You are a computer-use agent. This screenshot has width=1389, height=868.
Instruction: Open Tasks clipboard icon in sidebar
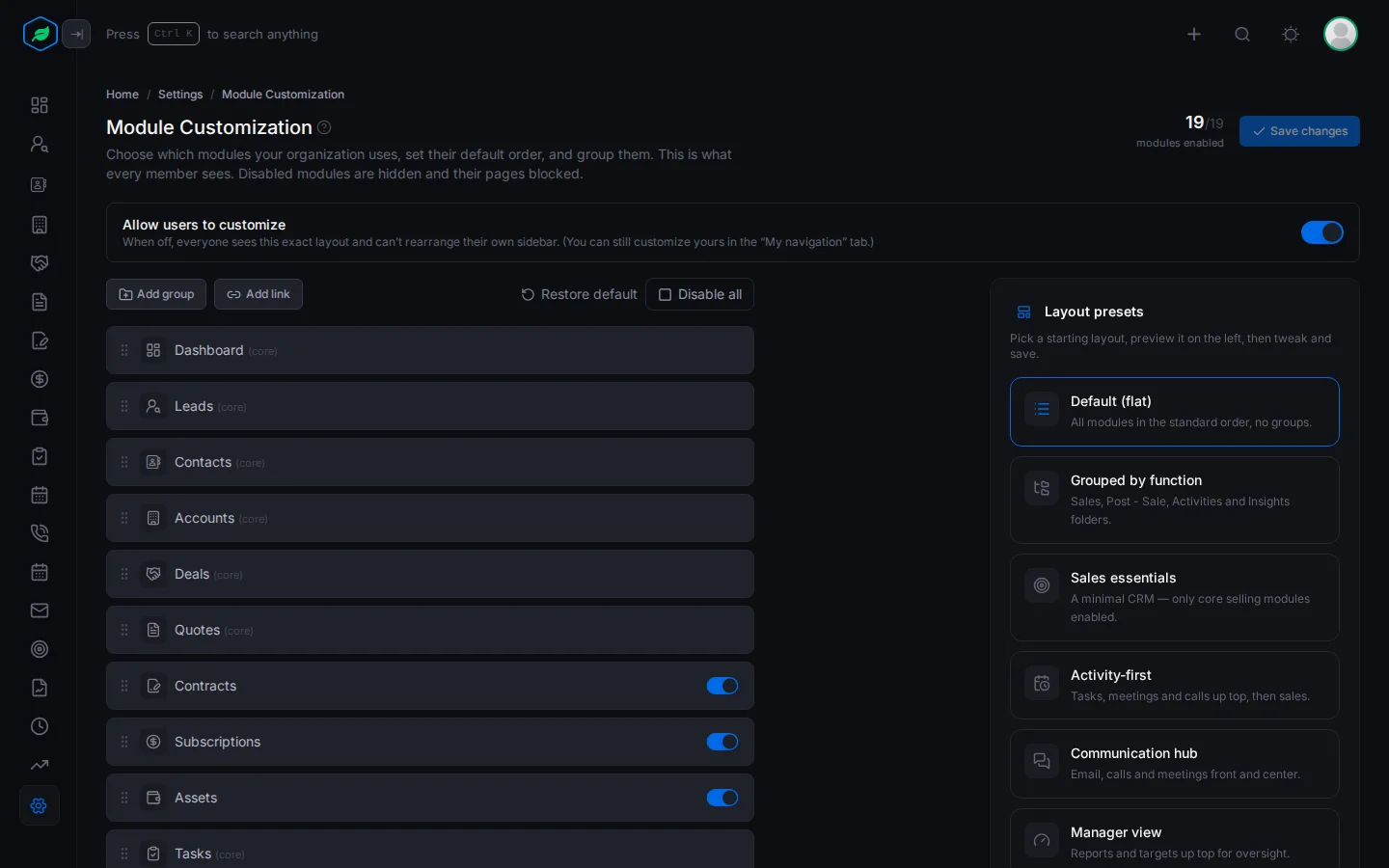point(40,456)
